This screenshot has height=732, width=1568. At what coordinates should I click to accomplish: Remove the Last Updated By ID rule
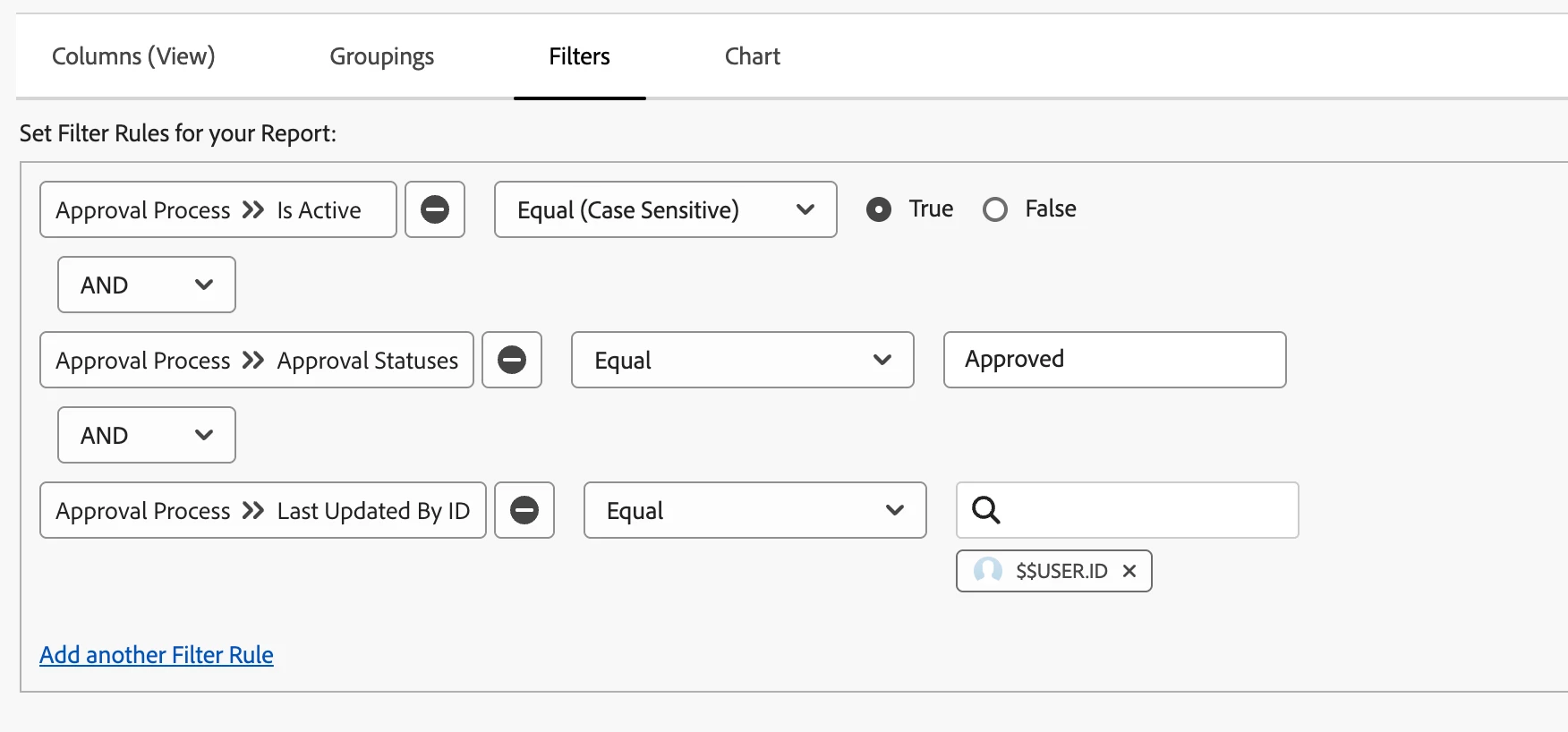(524, 510)
